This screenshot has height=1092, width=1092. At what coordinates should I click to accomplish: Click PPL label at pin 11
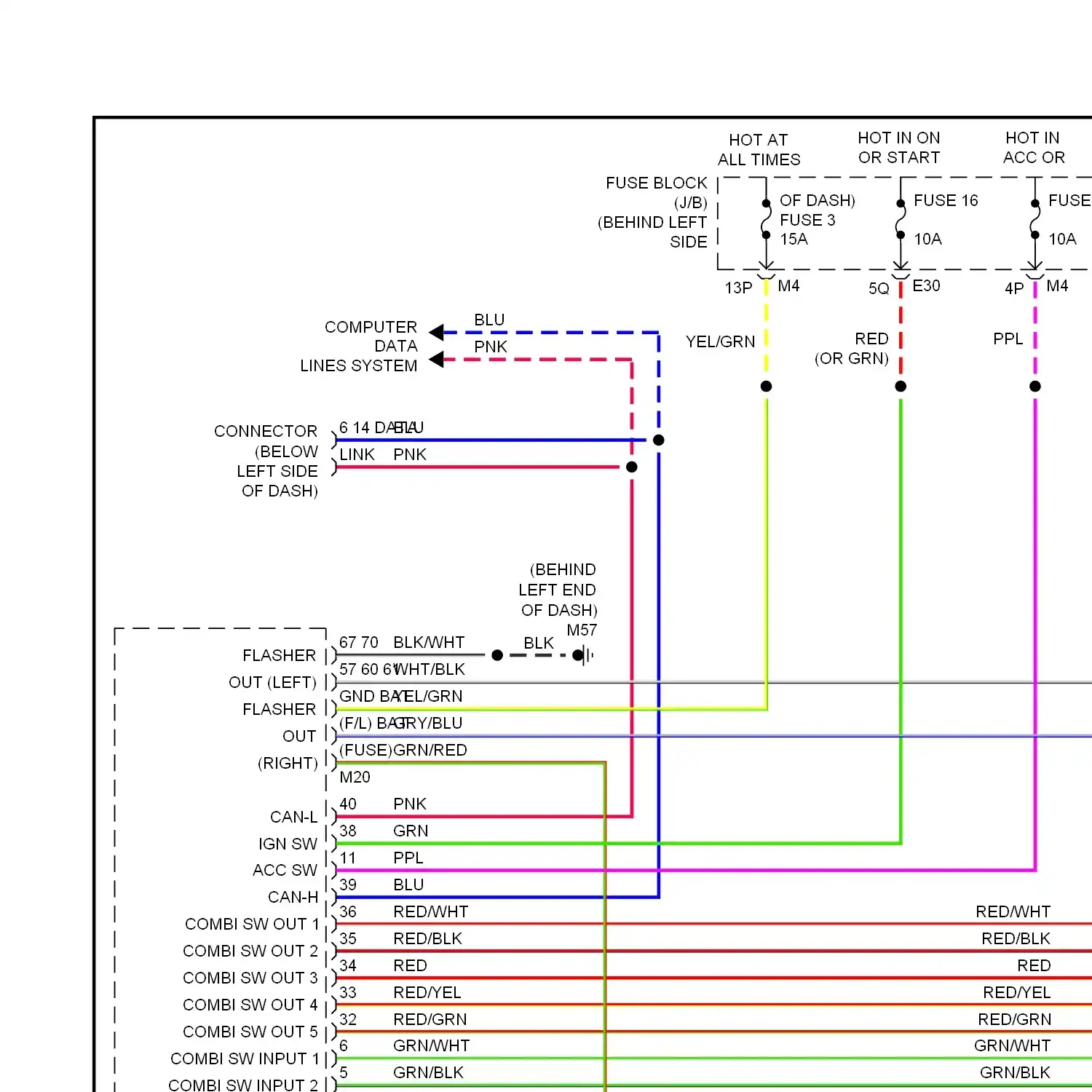click(x=408, y=858)
